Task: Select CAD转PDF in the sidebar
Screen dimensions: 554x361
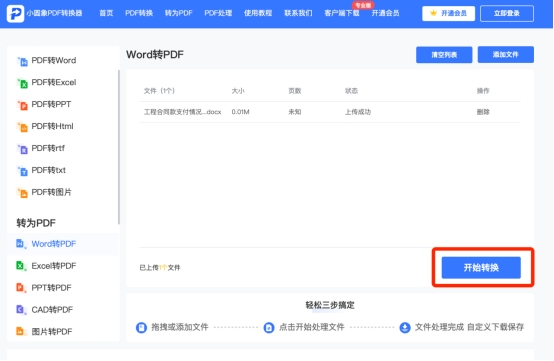Action: pos(52,310)
